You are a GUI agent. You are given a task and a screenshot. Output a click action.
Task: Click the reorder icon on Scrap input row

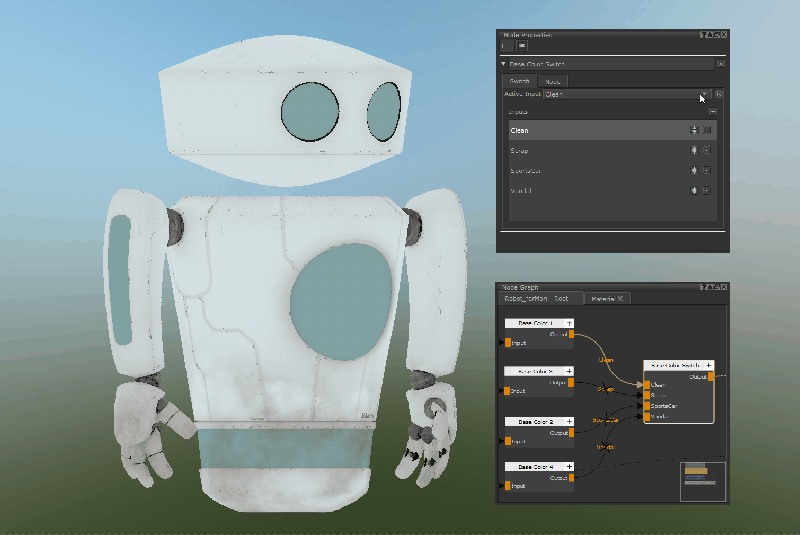pyautogui.click(x=694, y=150)
